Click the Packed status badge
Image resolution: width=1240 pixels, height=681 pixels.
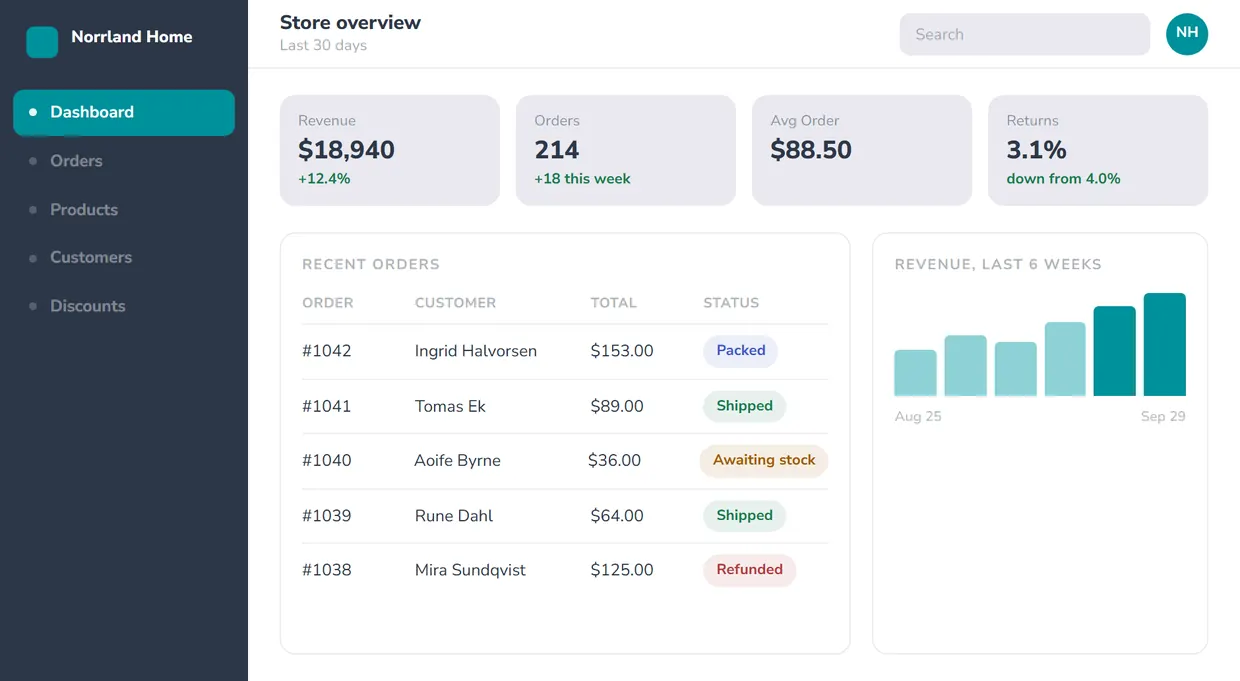741,351
